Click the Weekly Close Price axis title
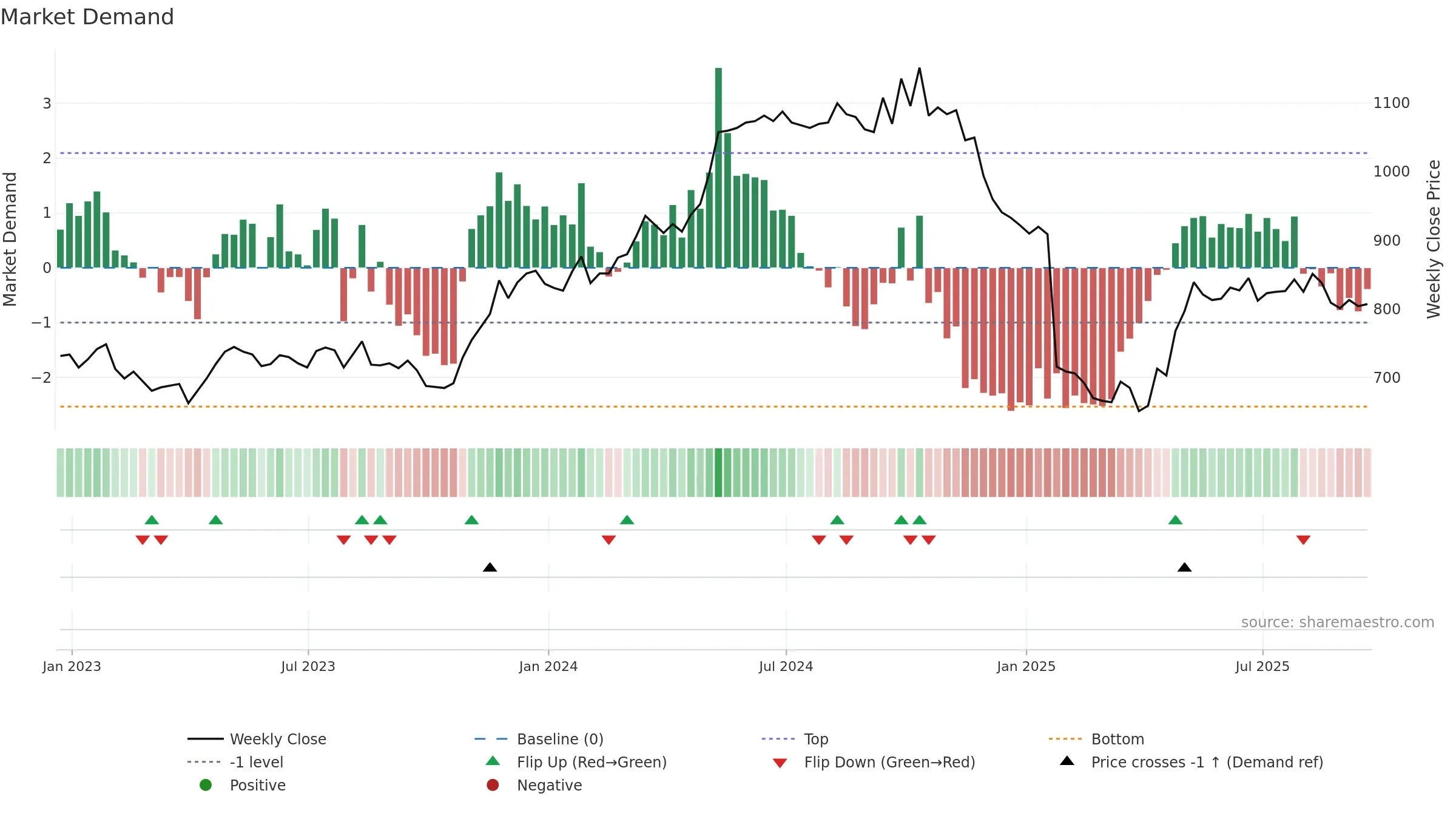Image resolution: width=1456 pixels, height=819 pixels. (x=1434, y=239)
